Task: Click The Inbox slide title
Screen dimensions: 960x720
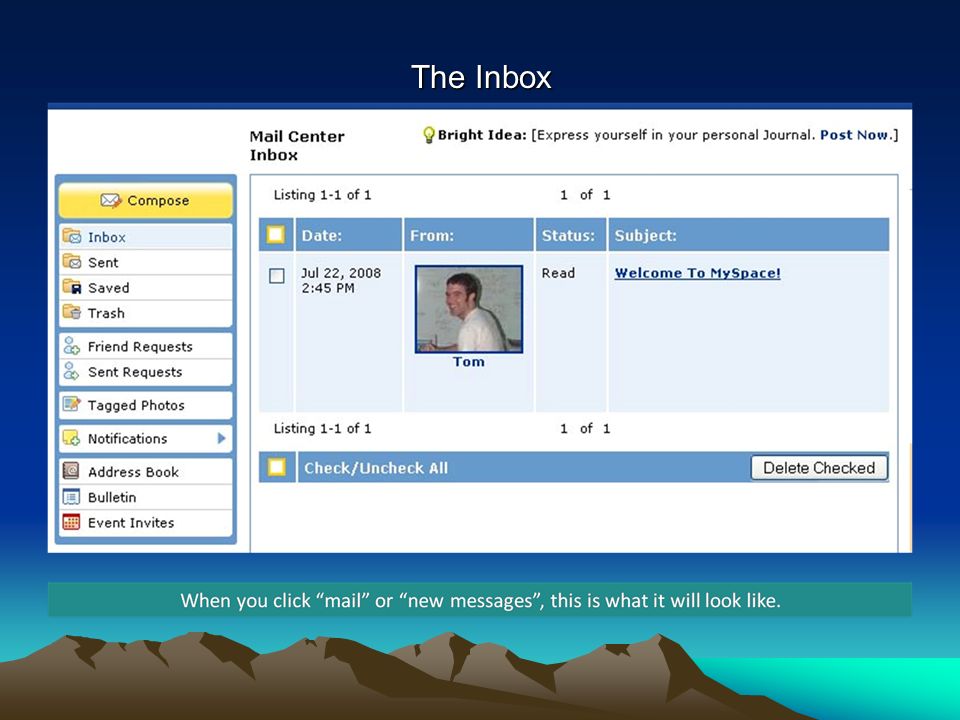Action: [481, 77]
